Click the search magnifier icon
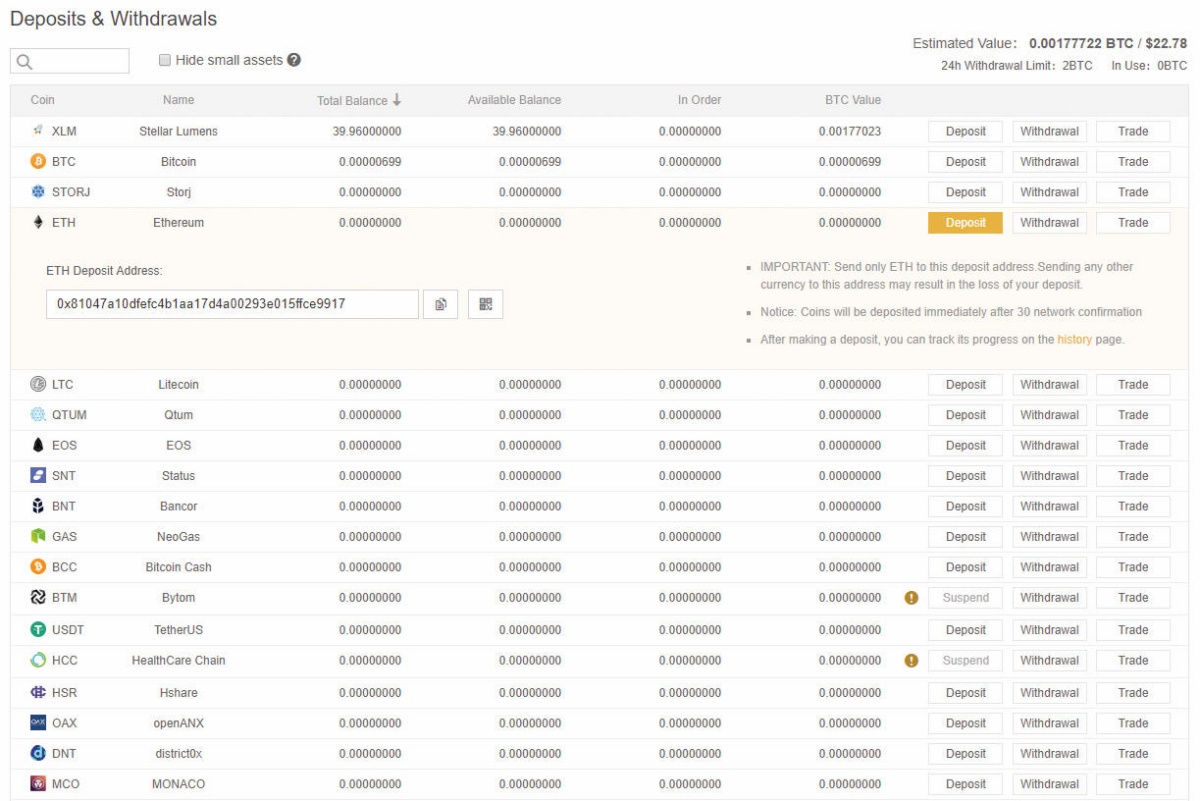The height and width of the screenshot is (801, 1200). (24, 62)
